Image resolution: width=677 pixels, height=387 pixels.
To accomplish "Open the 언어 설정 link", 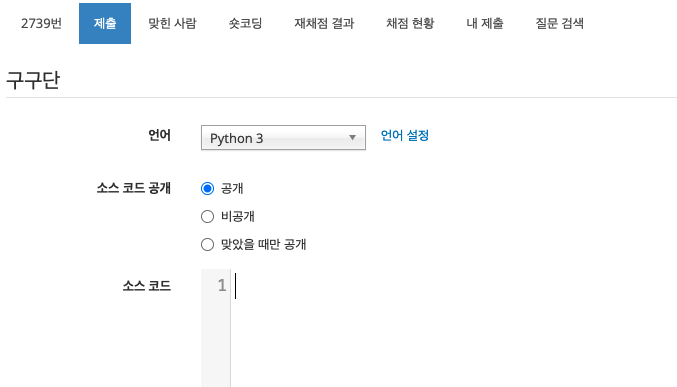I will [405, 136].
